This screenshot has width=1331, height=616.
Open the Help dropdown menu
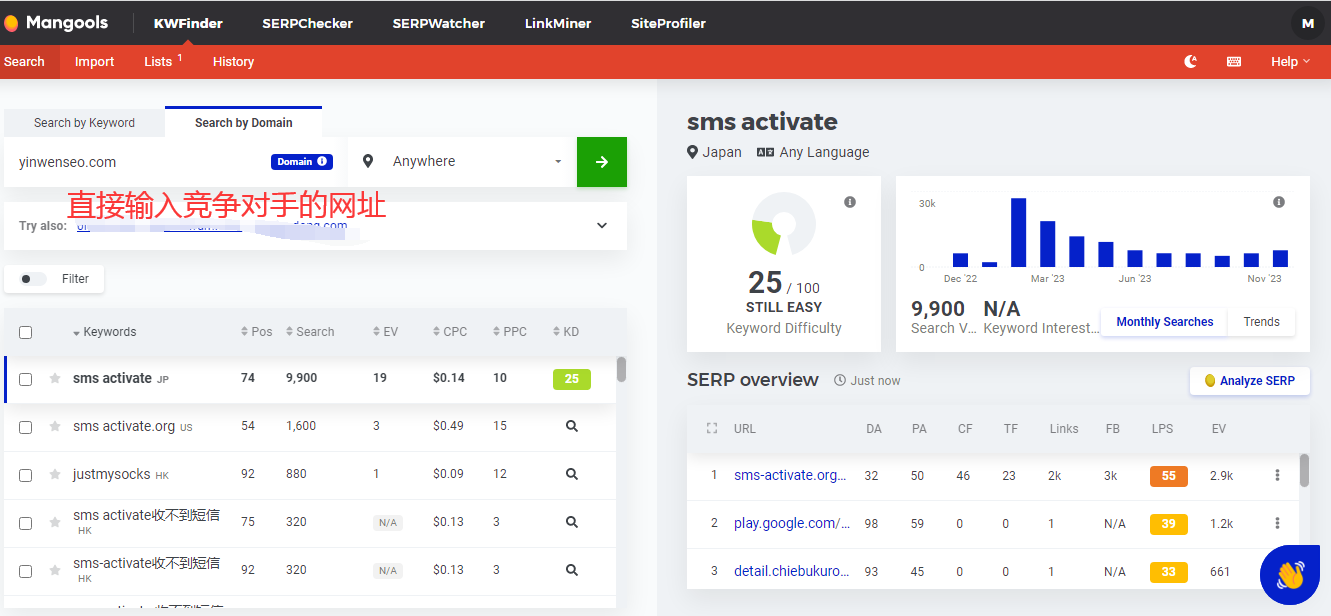(x=1289, y=62)
